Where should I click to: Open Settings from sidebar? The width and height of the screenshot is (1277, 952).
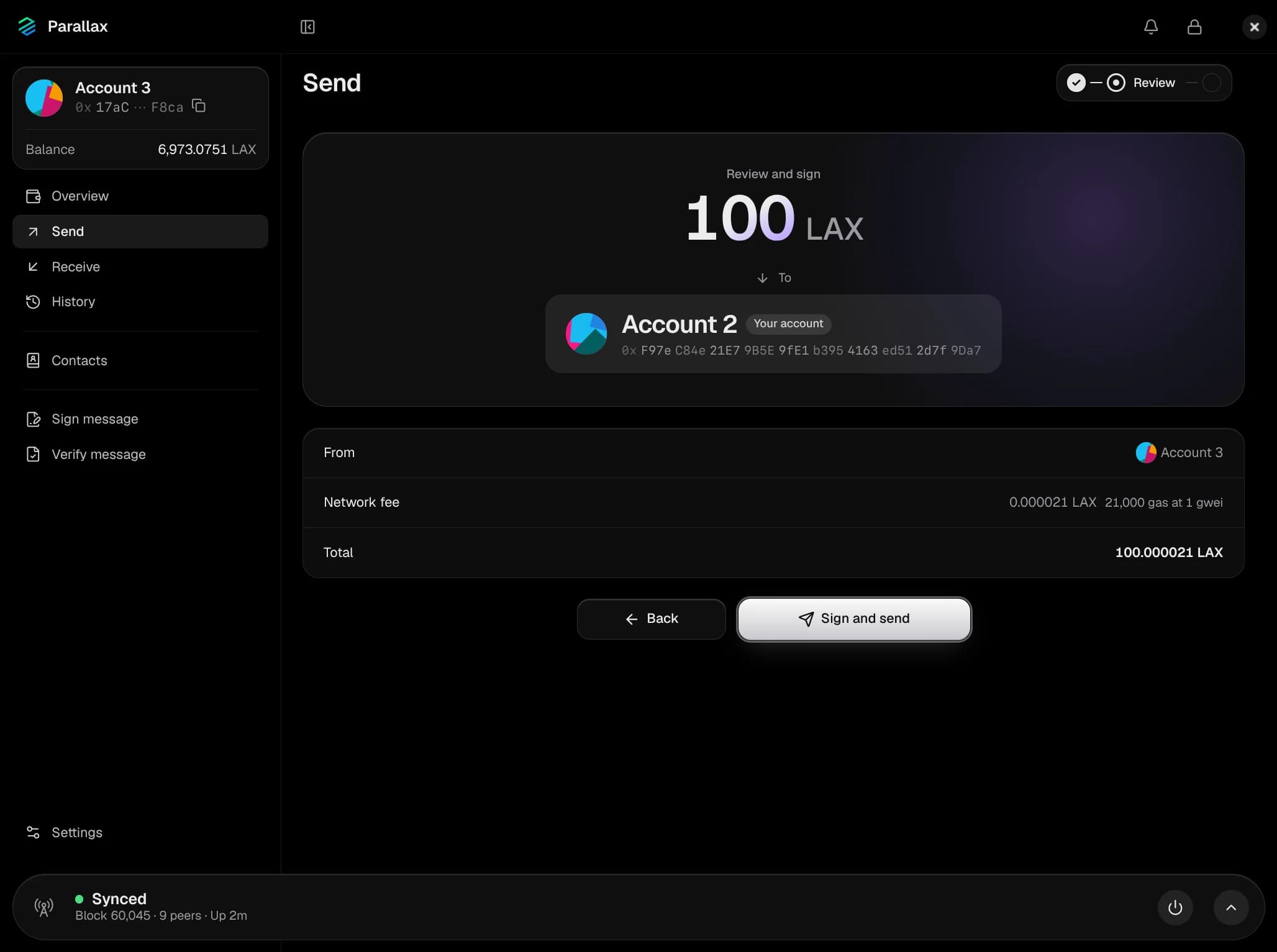tap(140, 832)
